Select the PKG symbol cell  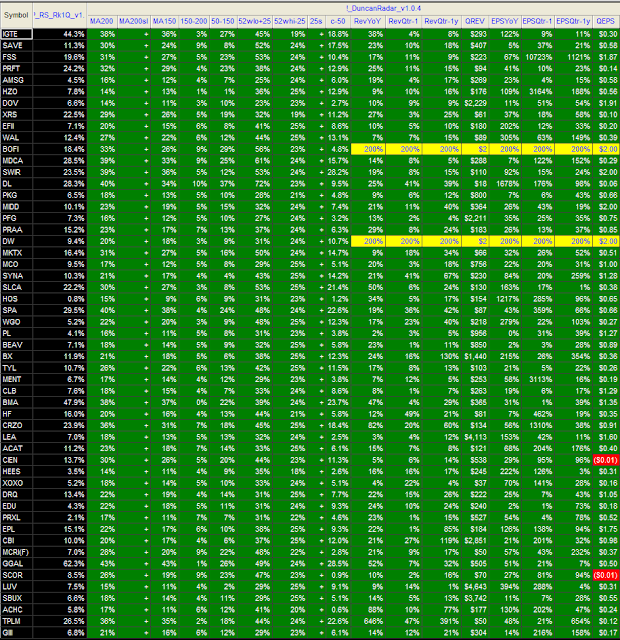point(16,195)
